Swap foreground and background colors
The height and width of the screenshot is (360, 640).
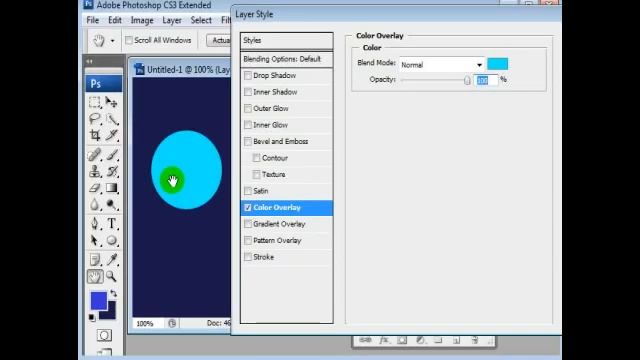tap(113, 293)
